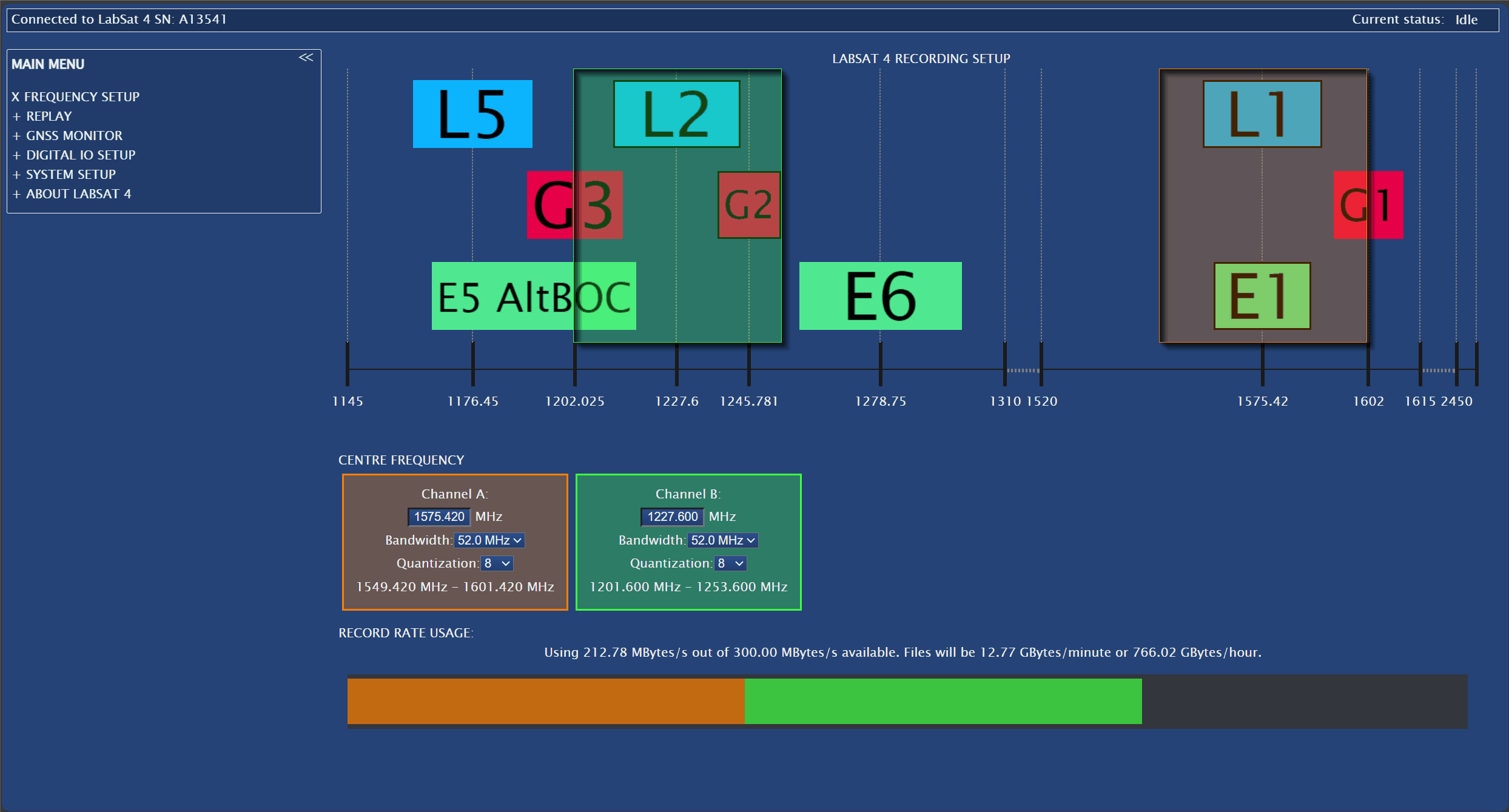Viewport: 1509px width, 812px height.
Task: Open Channel A Bandwidth dropdown
Action: pos(489,540)
